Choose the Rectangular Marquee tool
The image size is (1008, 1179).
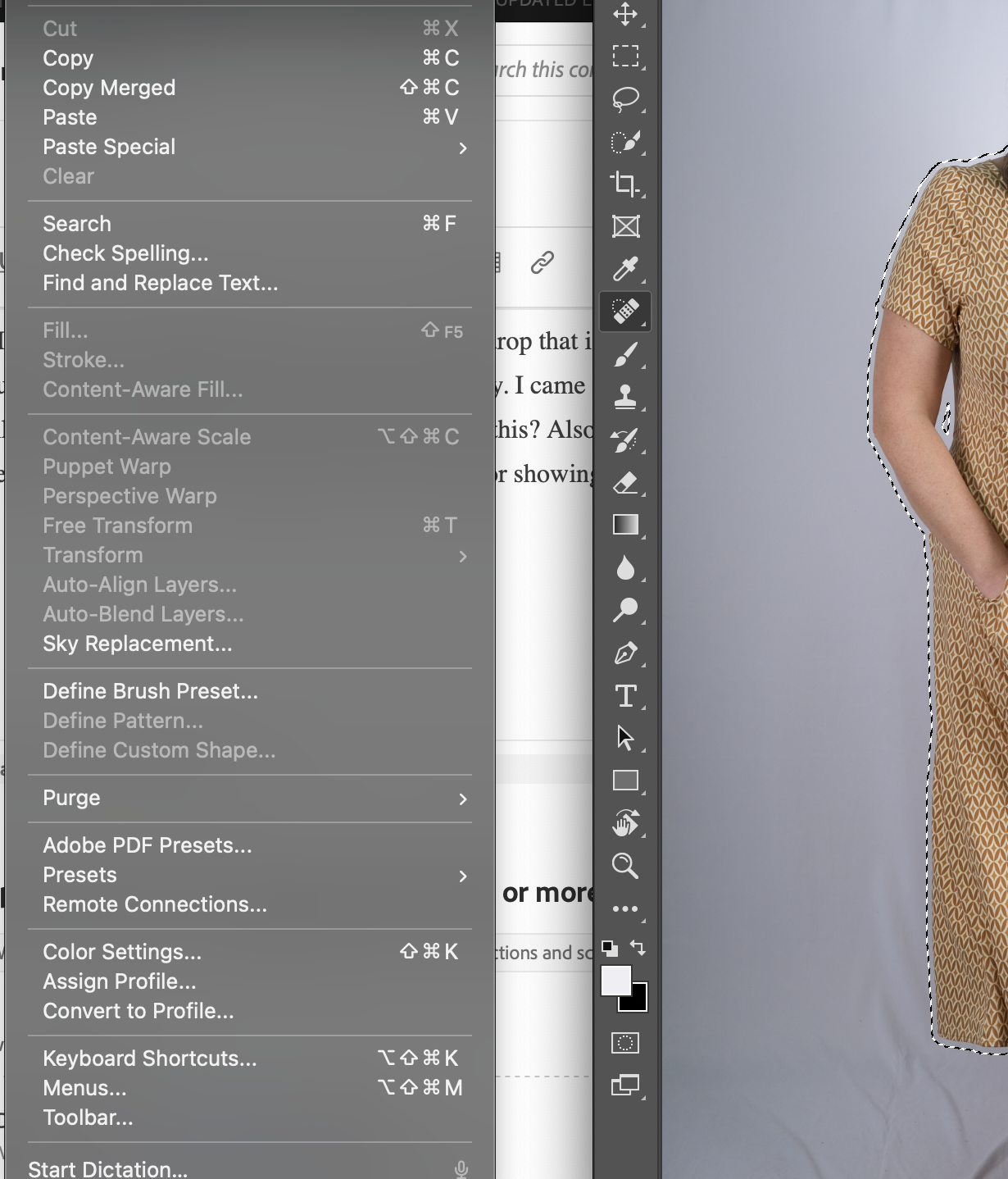pyautogui.click(x=624, y=57)
